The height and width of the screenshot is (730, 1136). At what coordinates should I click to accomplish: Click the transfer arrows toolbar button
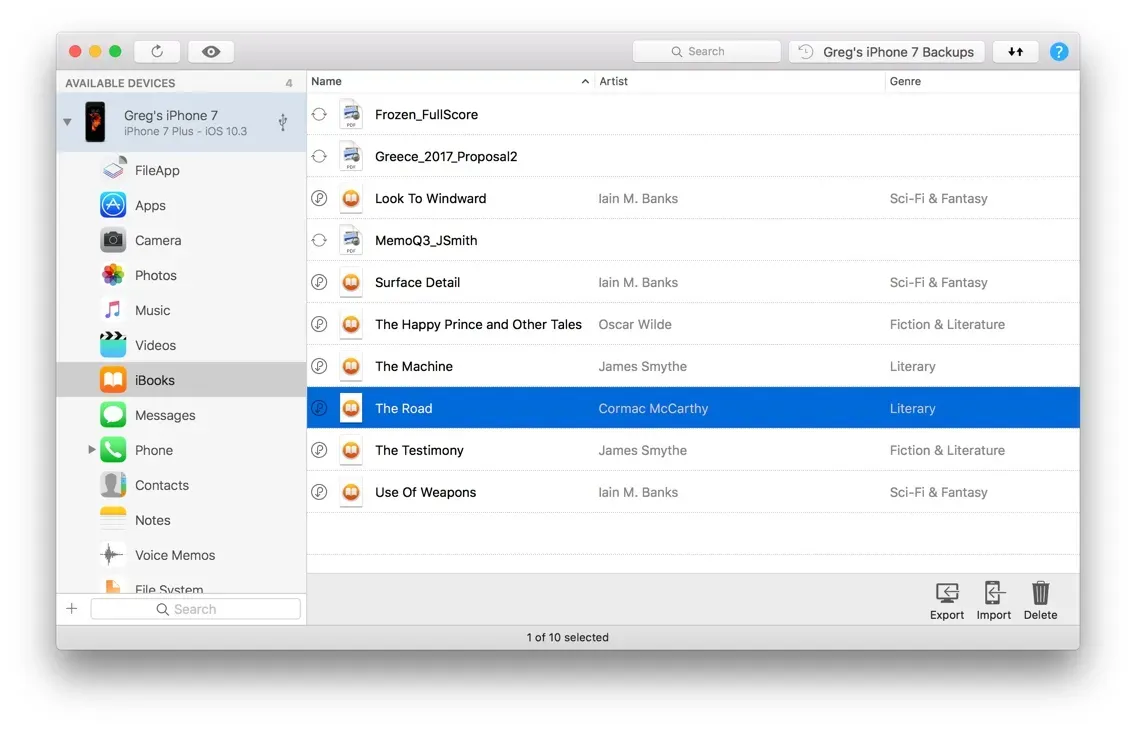[1015, 52]
